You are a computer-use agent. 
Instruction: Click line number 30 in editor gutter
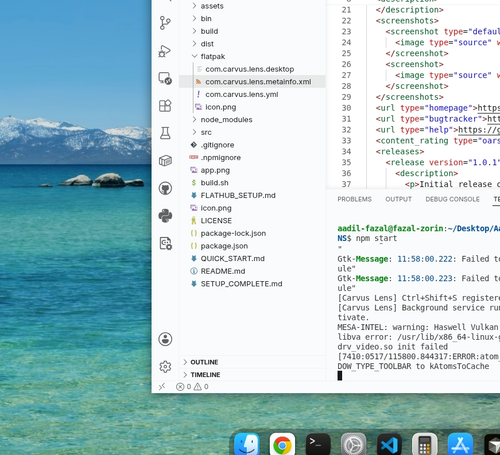(346, 108)
